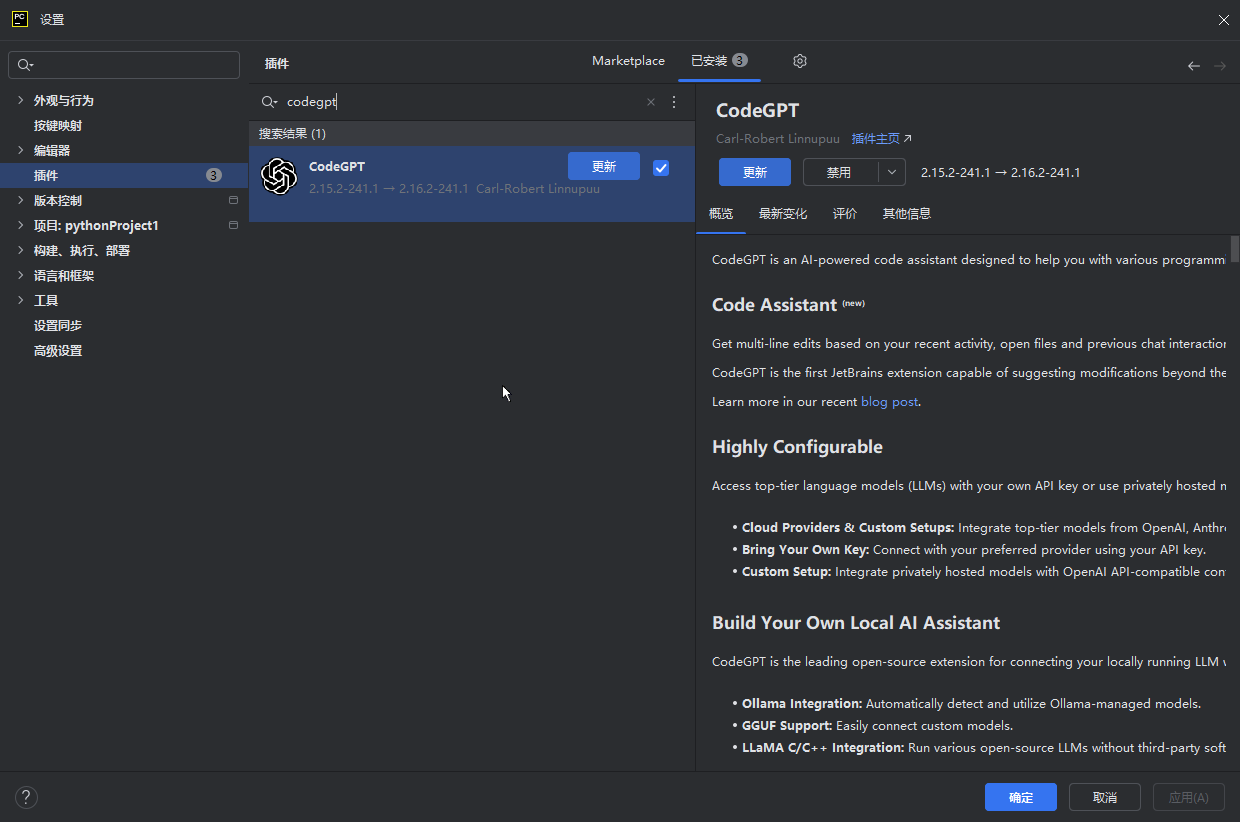The height and width of the screenshot is (822, 1240).
Task: Click the Carl-Robert Linnupuu author in details
Action: [x=778, y=139]
